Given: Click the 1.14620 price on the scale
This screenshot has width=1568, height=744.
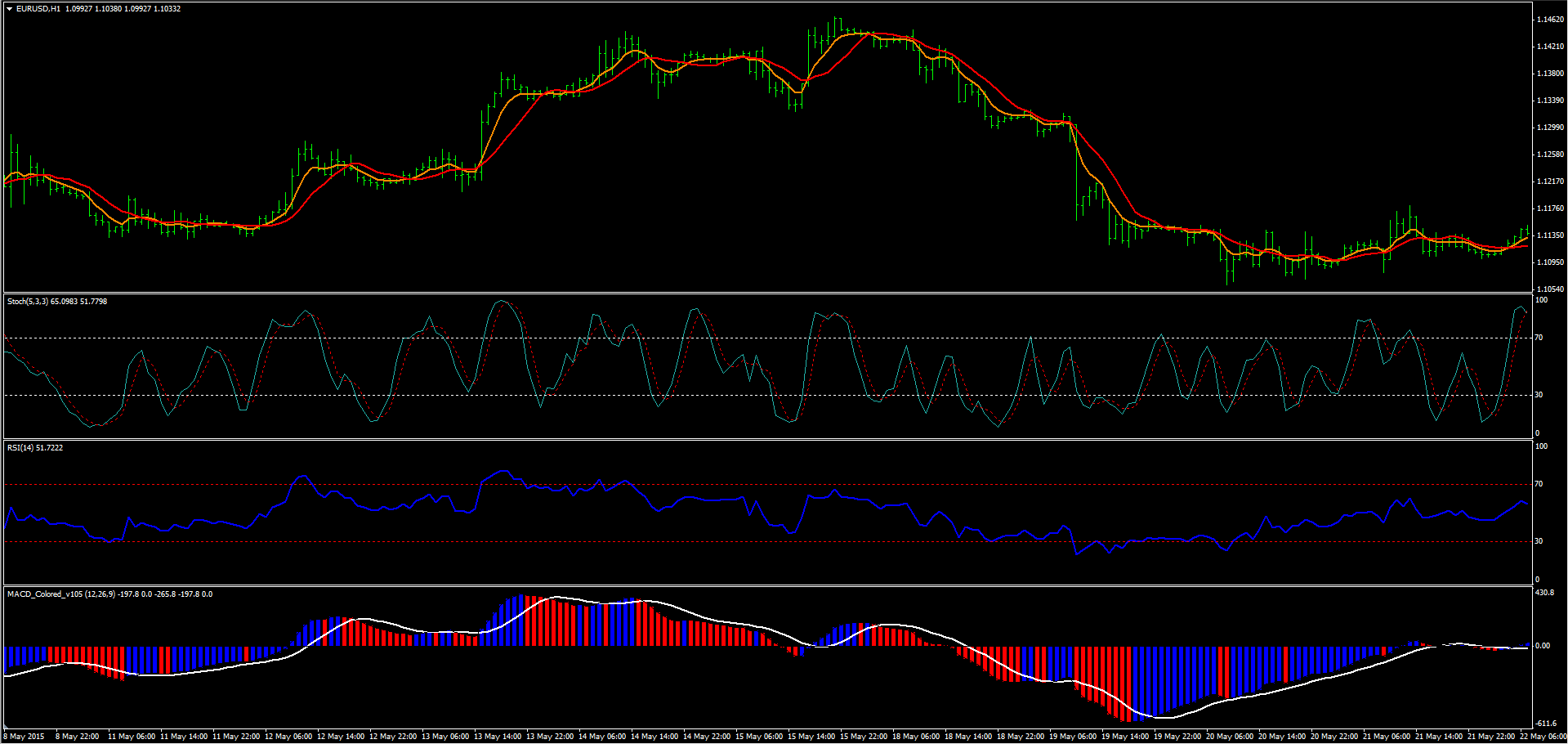Looking at the screenshot, I should click(1550, 19).
